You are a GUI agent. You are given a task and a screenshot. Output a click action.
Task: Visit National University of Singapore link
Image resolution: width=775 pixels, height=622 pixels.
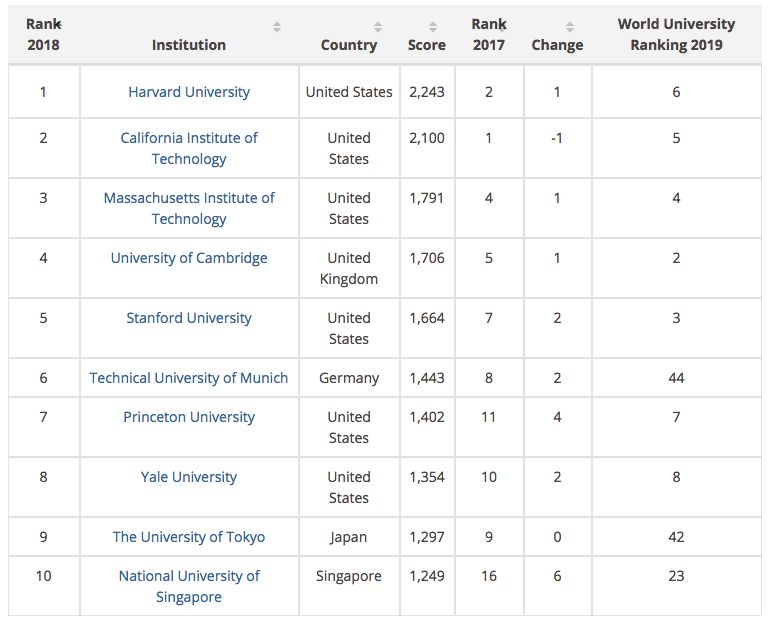click(189, 586)
